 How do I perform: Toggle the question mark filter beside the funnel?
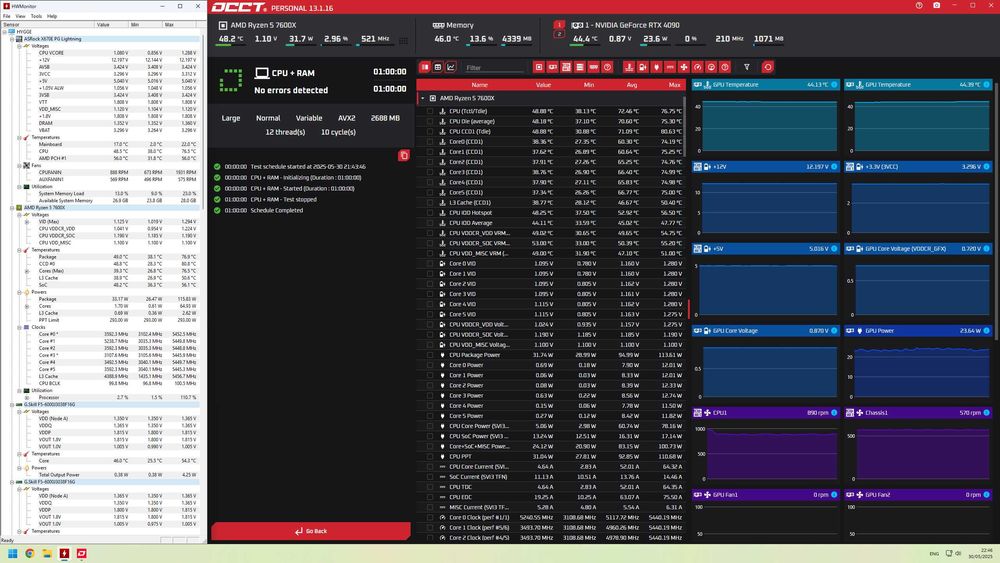[x=724, y=67]
